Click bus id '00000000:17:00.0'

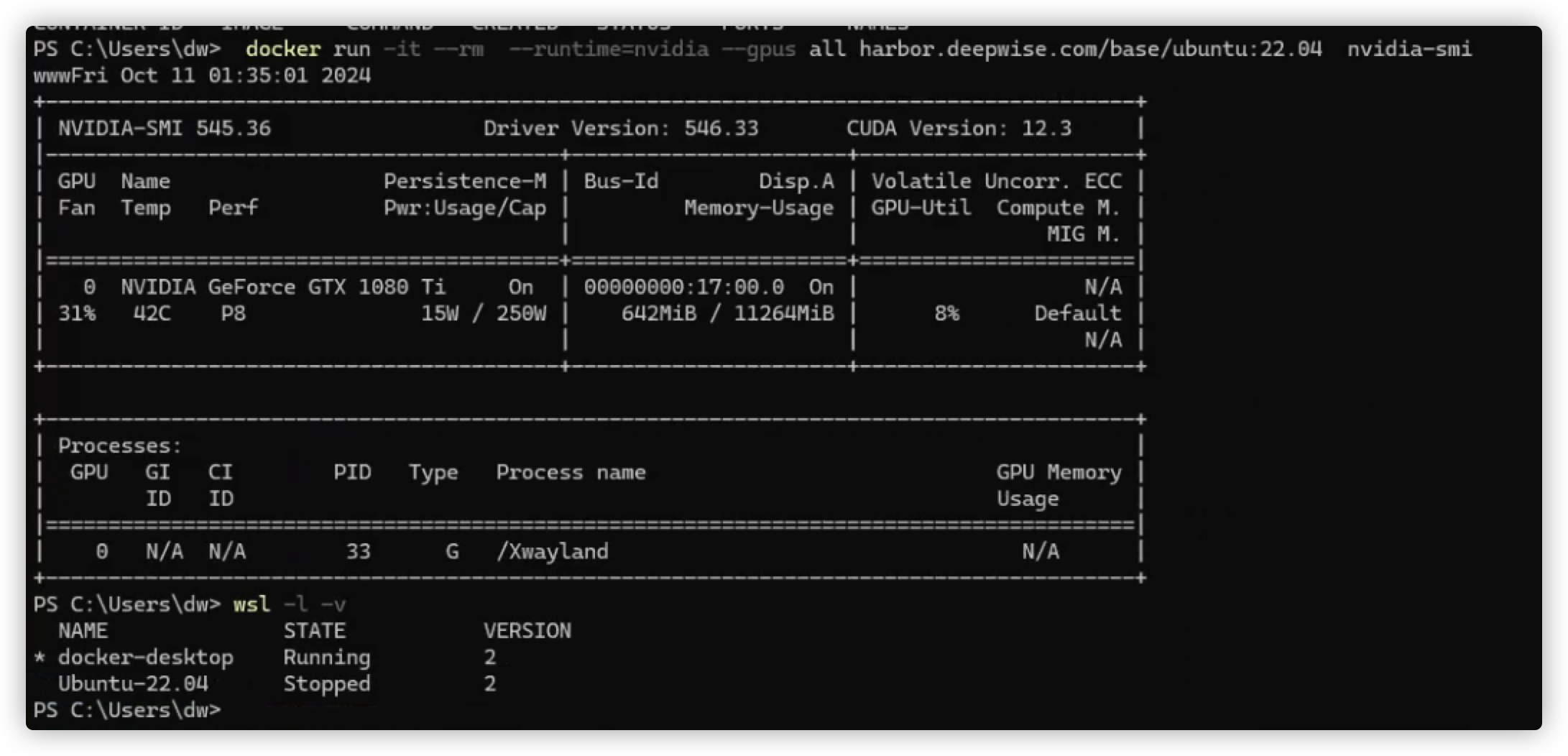(x=683, y=287)
